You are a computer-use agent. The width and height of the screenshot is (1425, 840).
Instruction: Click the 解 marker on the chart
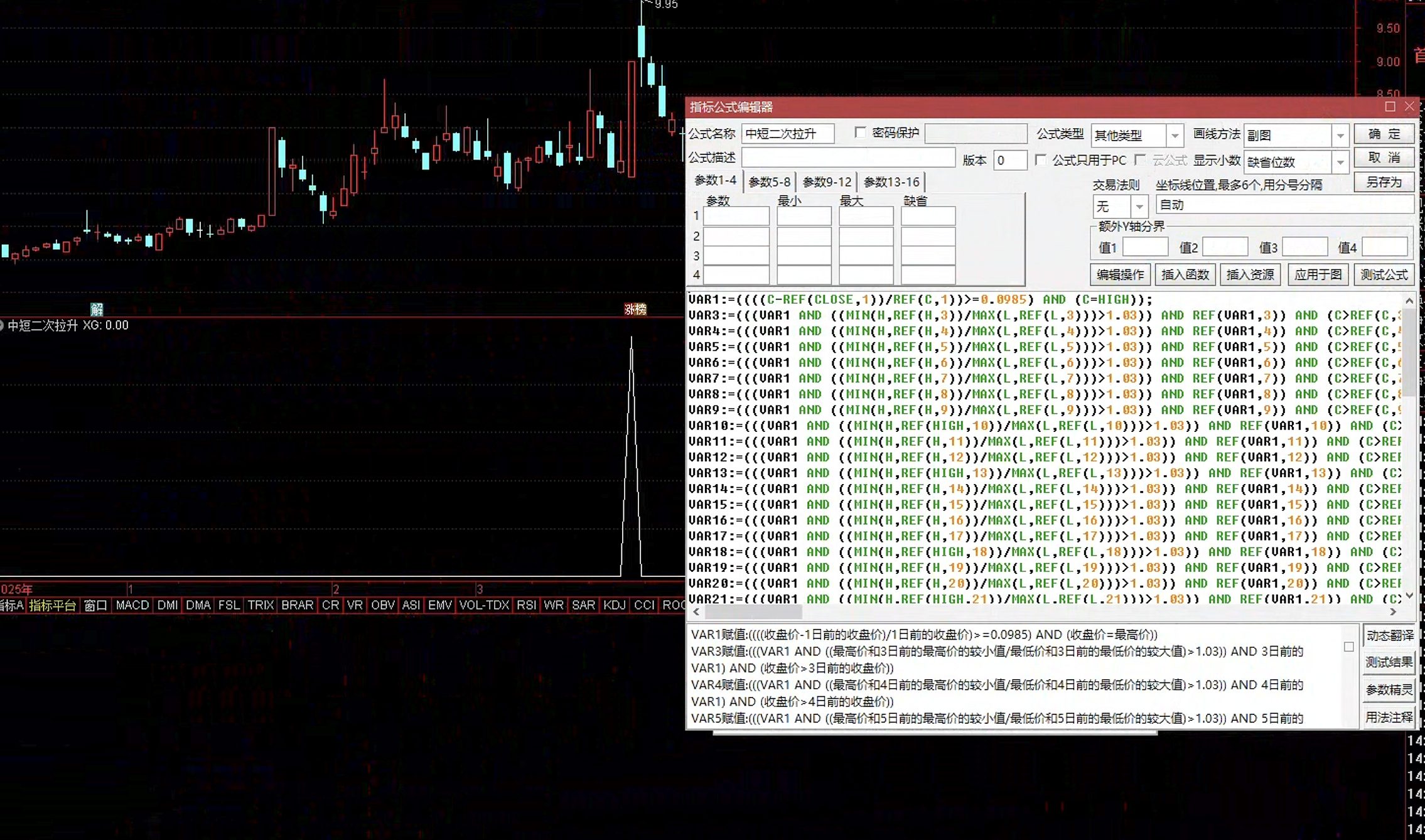[x=97, y=309]
